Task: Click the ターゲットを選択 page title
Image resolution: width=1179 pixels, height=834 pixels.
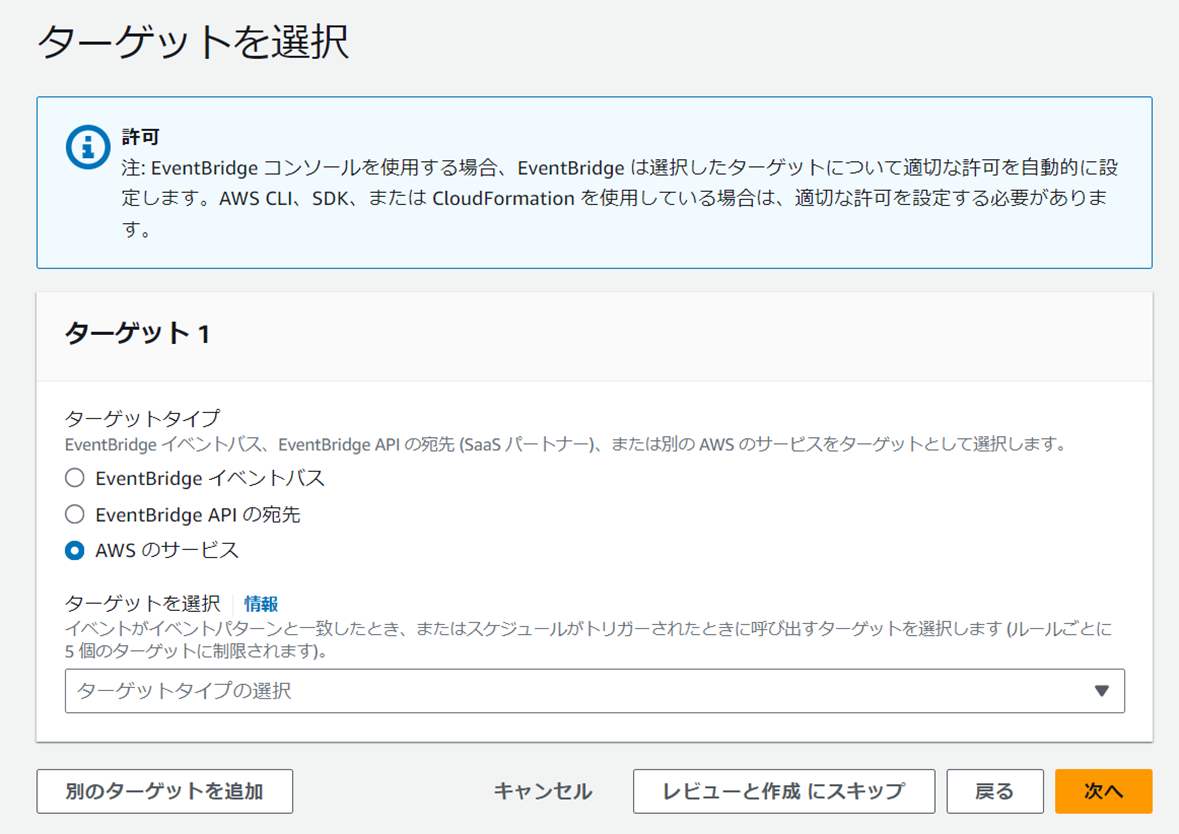Action: (x=193, y=41)
